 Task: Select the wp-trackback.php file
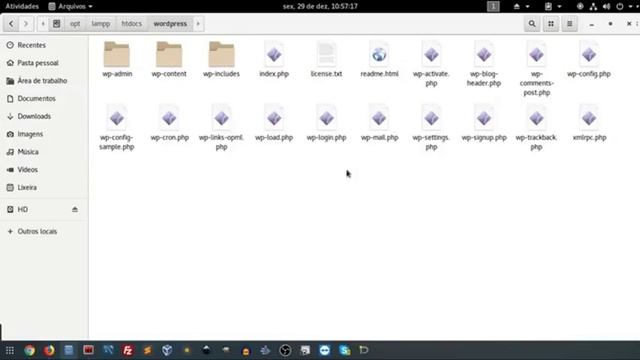[x=536, y=128]
